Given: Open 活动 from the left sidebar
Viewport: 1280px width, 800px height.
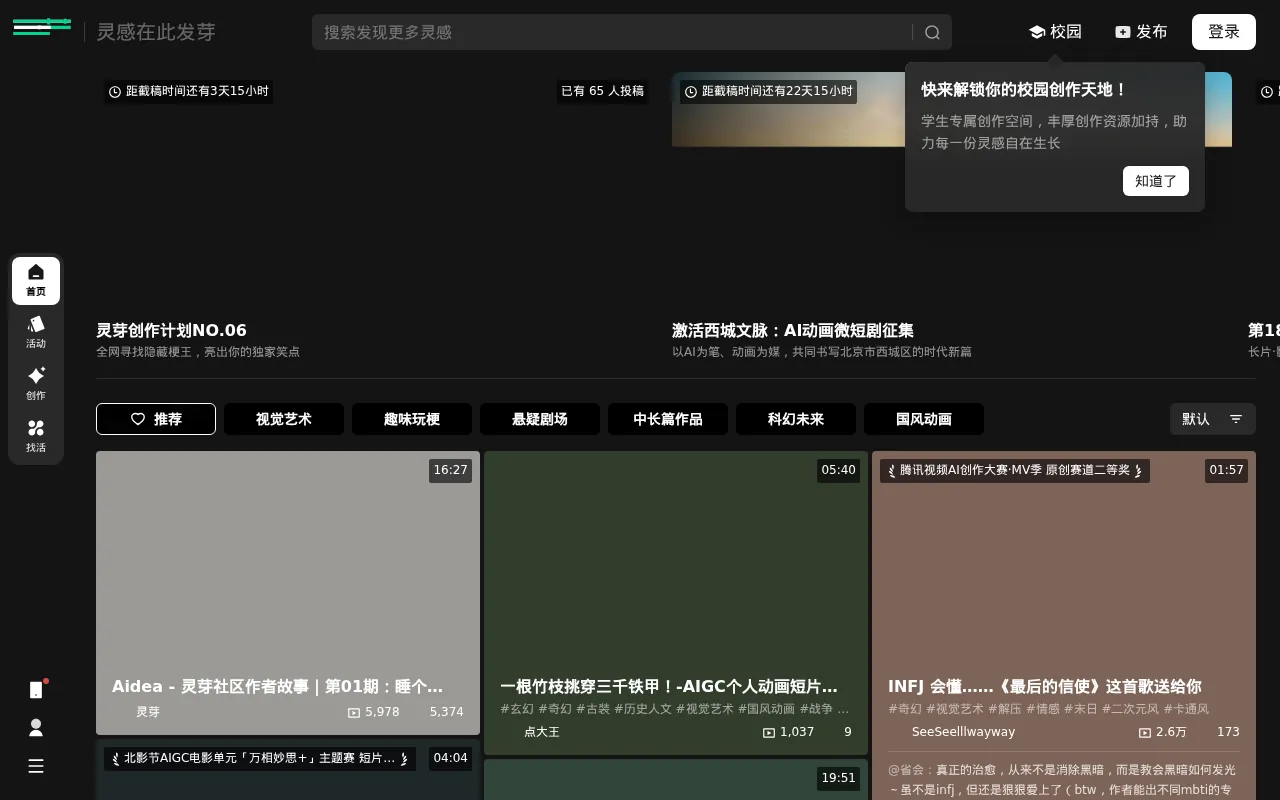Looking at the screenshot, I should click(x=36, y=333).
